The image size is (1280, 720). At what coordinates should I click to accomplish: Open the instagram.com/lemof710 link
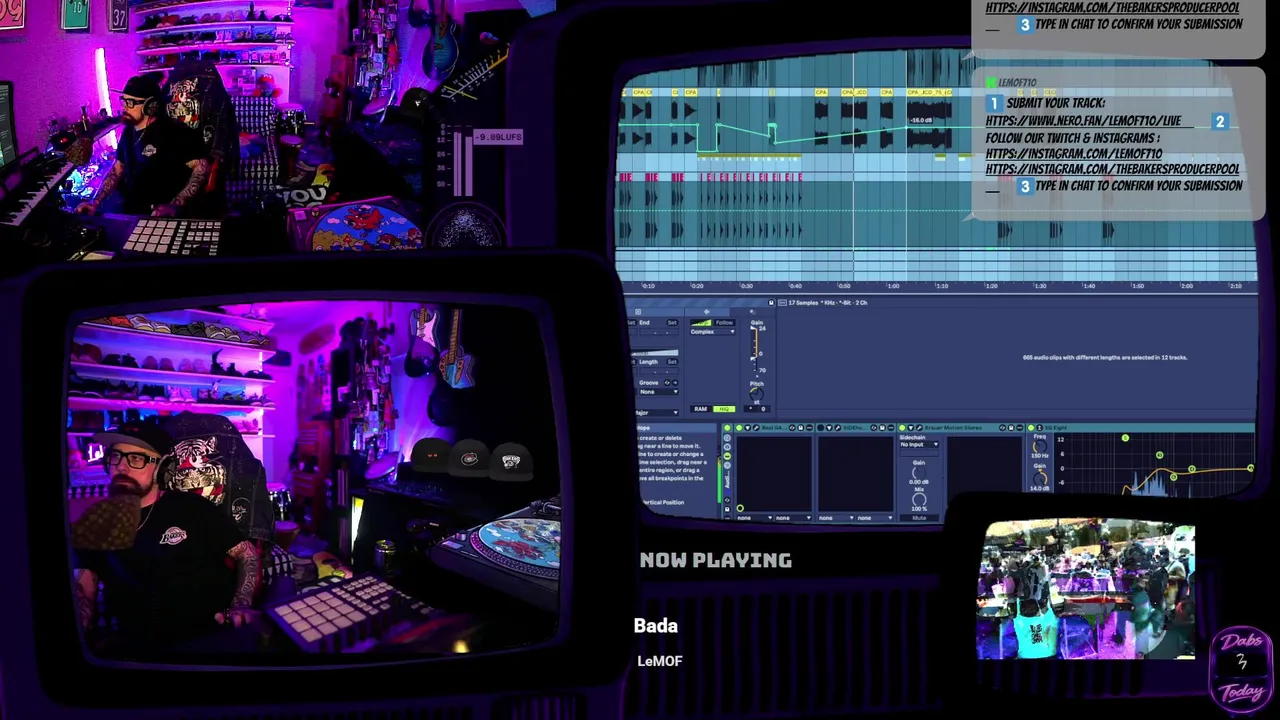coord(1074,154)
